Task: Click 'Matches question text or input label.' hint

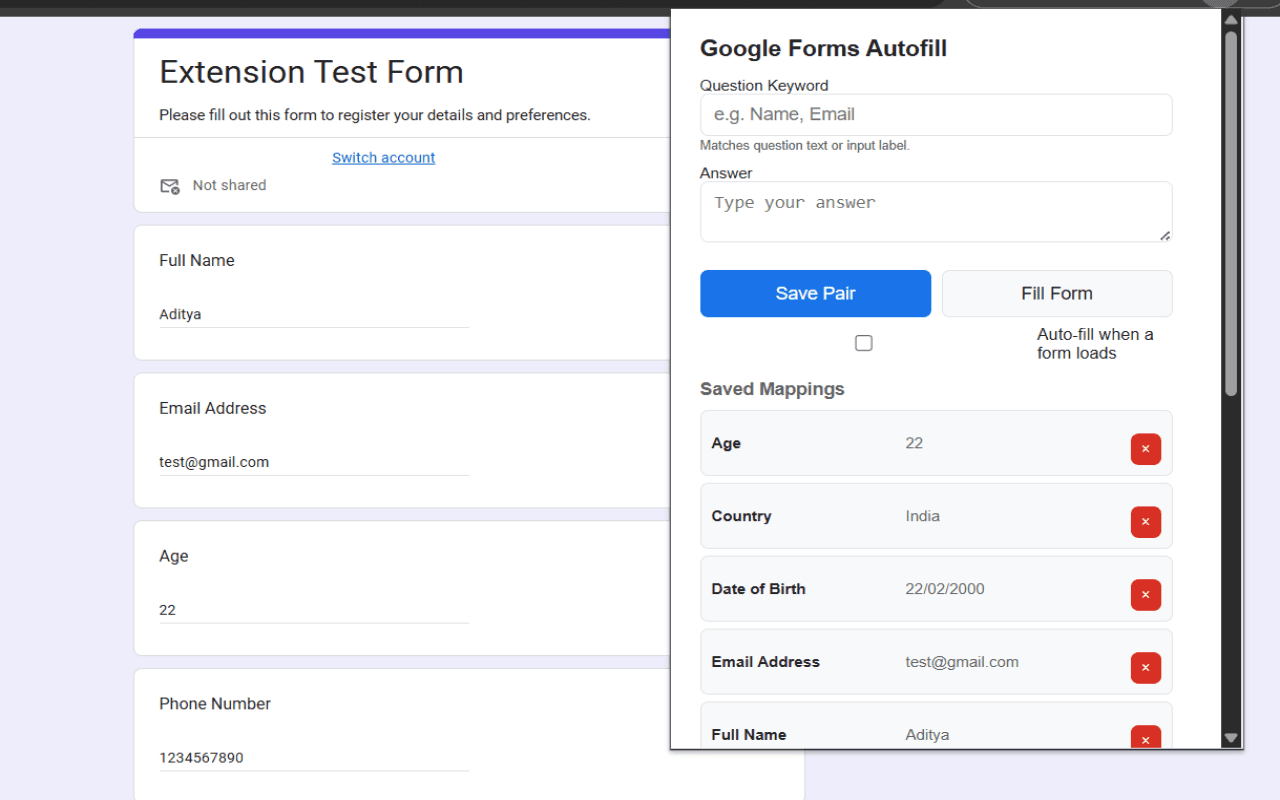Action: (805, 146)
